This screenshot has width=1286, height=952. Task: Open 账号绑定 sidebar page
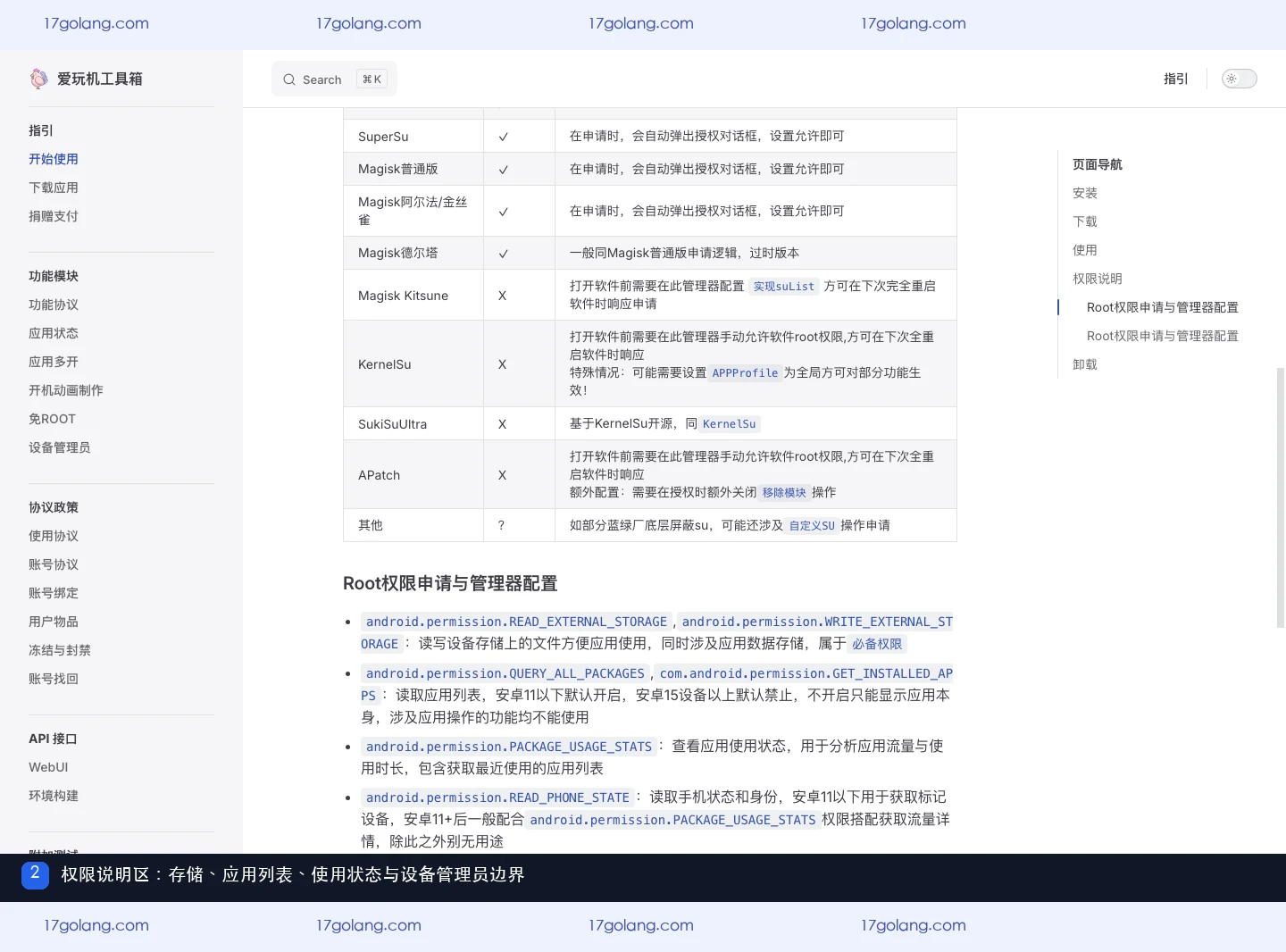point(54,593)
